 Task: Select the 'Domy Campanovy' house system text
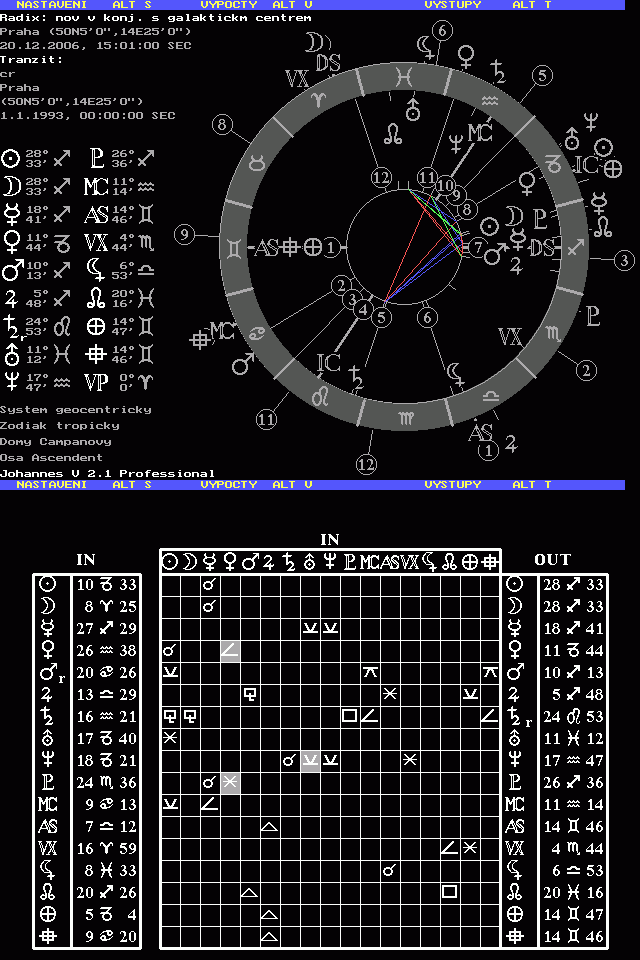(x=55, y=442)
